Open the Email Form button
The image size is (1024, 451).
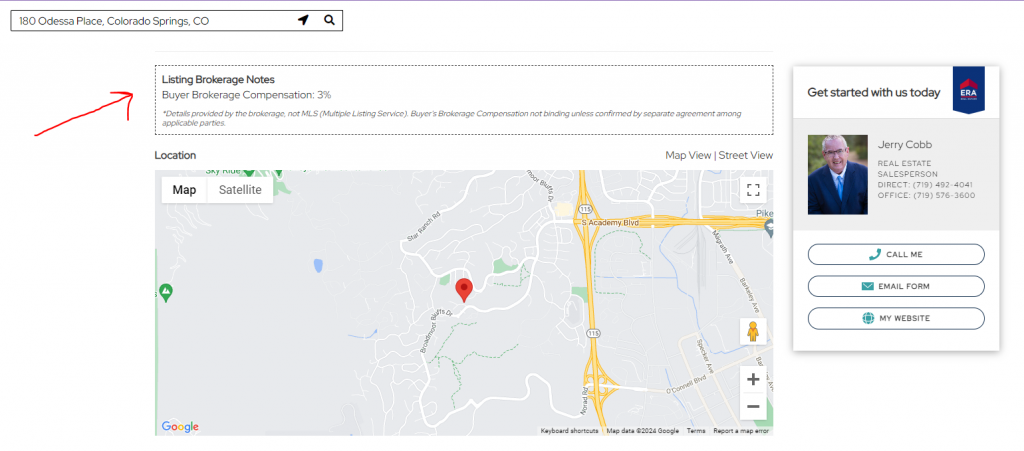click(895, 286)
